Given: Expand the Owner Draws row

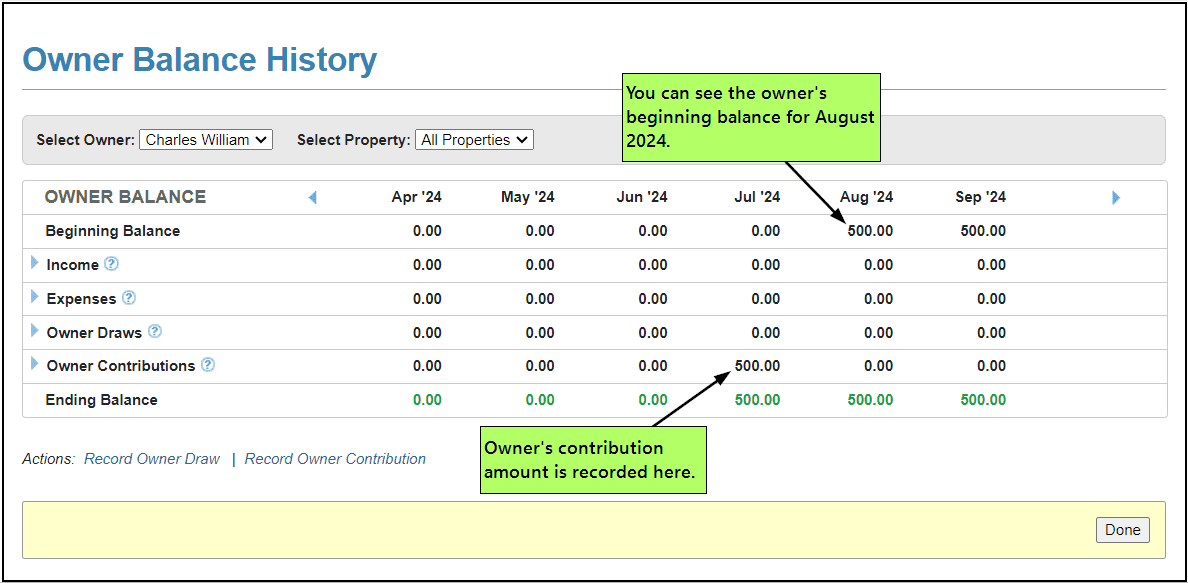Looking at the screenshot, I should point(35,331).
